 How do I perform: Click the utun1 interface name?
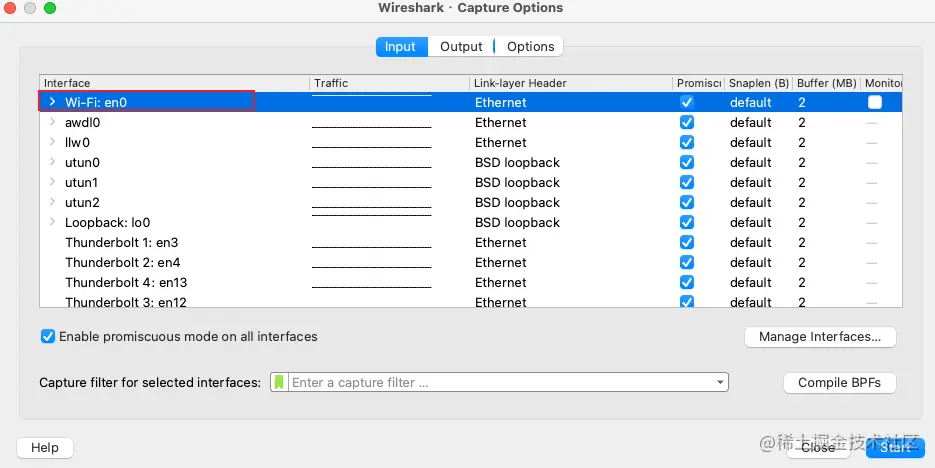click(x=81, y=182)
